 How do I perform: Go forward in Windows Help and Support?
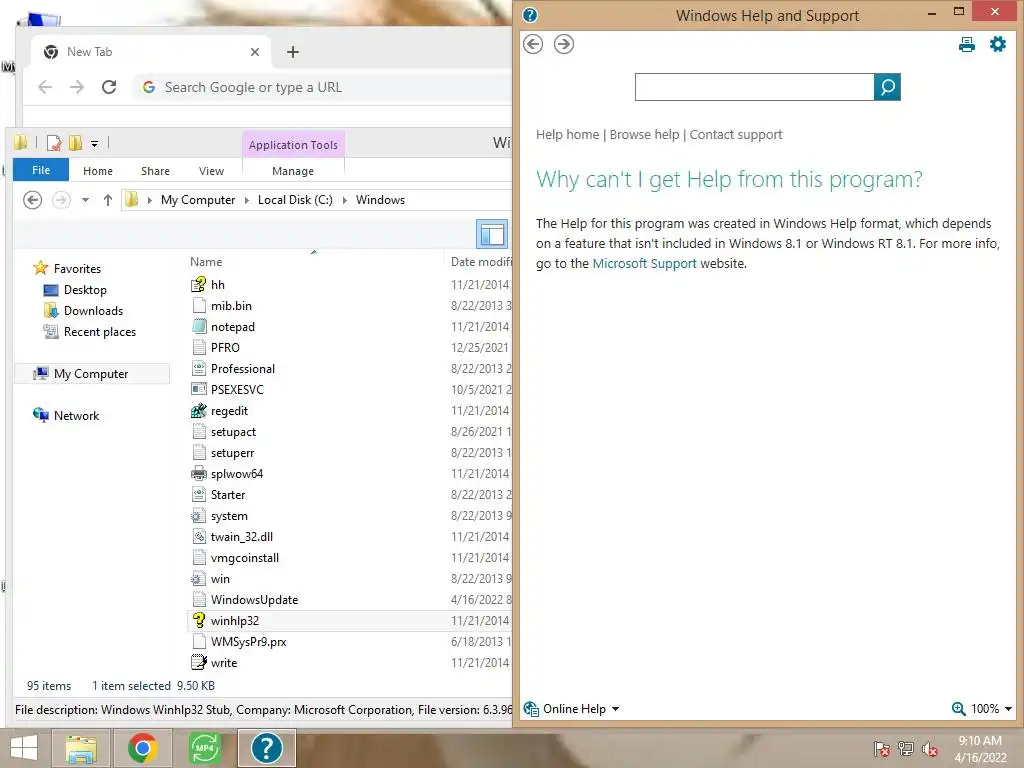[564, 44]
